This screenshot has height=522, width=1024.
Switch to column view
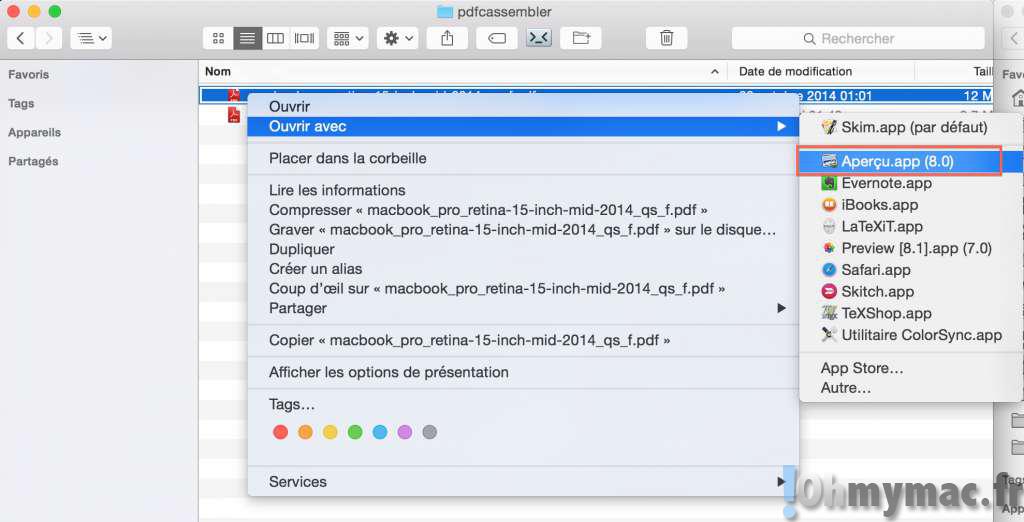coord(276,39)
